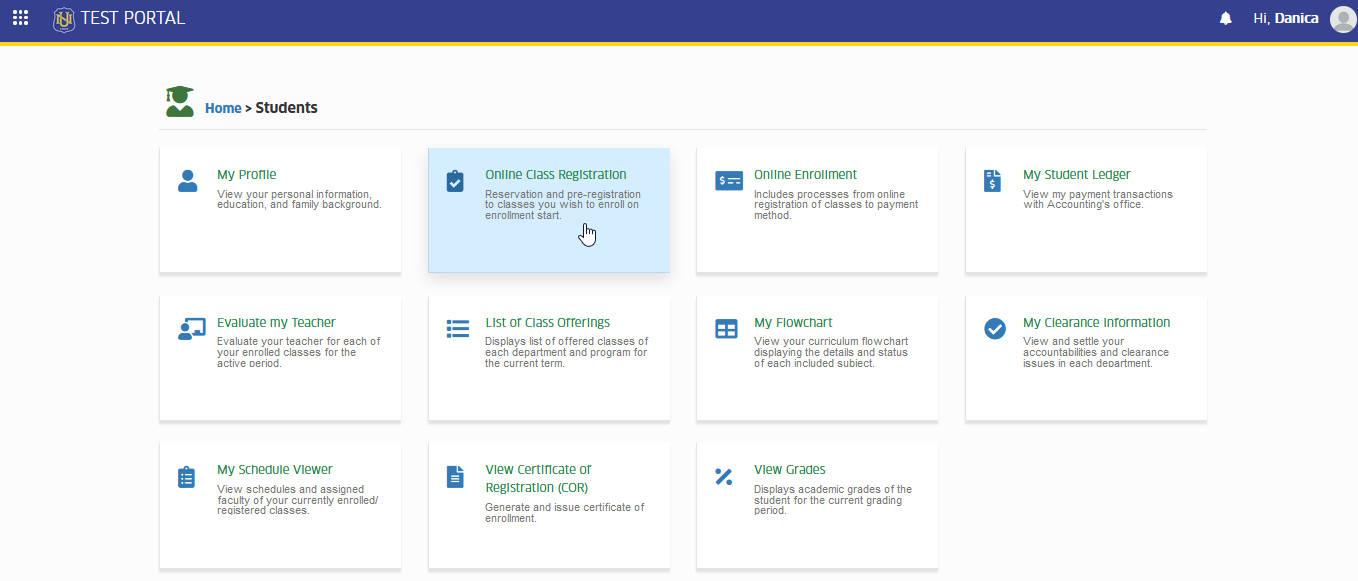The height and width of the screenshot is (581, 1358).
Task: Click 'View my payment transactions' description
Action: point(1098,199)
